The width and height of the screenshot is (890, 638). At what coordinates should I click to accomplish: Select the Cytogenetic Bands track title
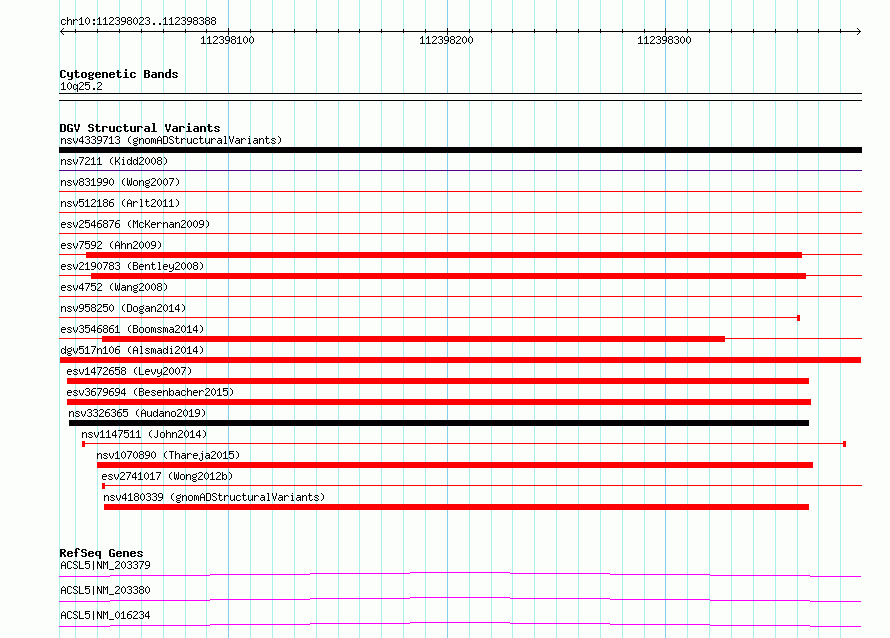click(x=119, y=74)
